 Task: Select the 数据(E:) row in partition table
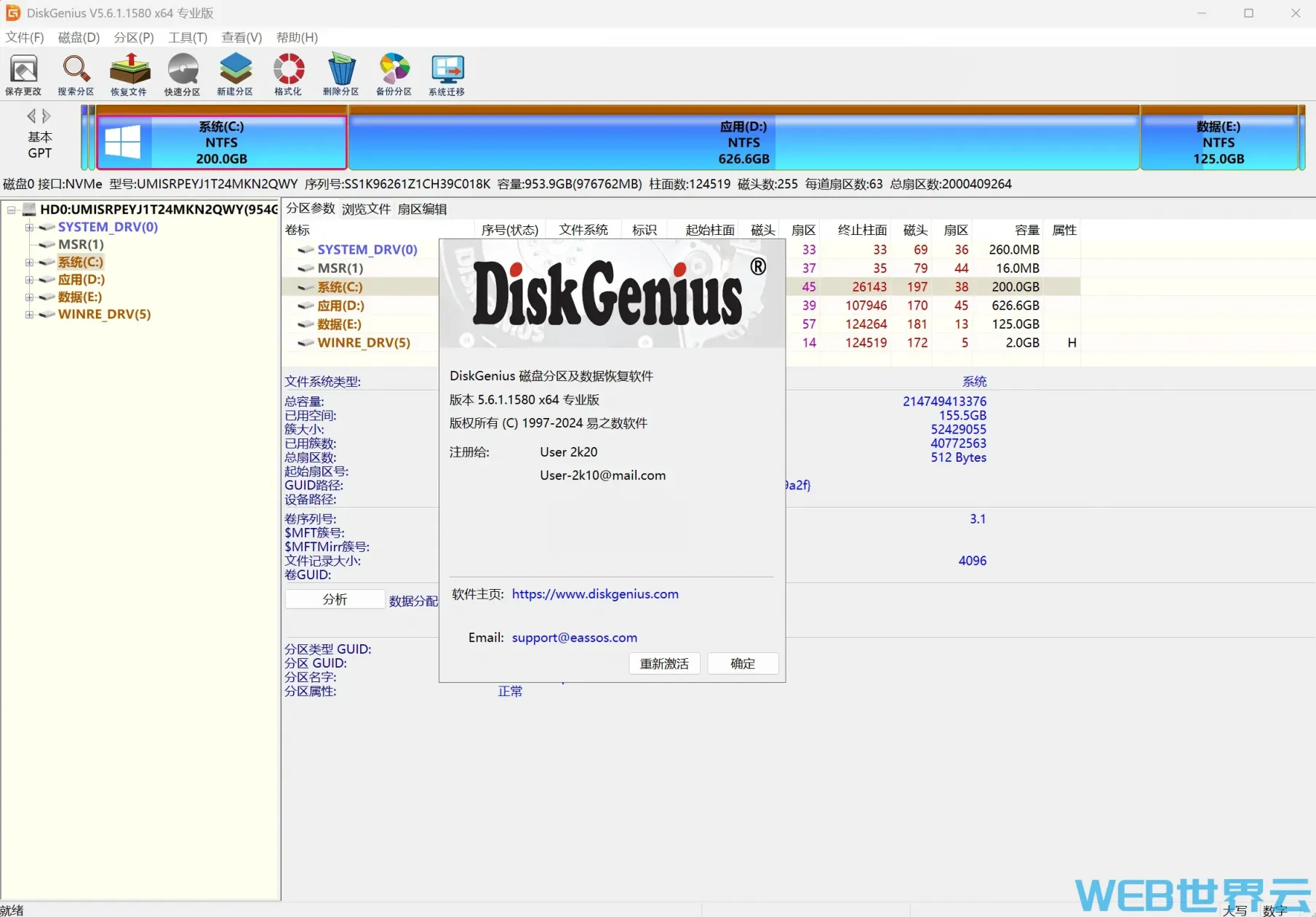coord(681,324)
